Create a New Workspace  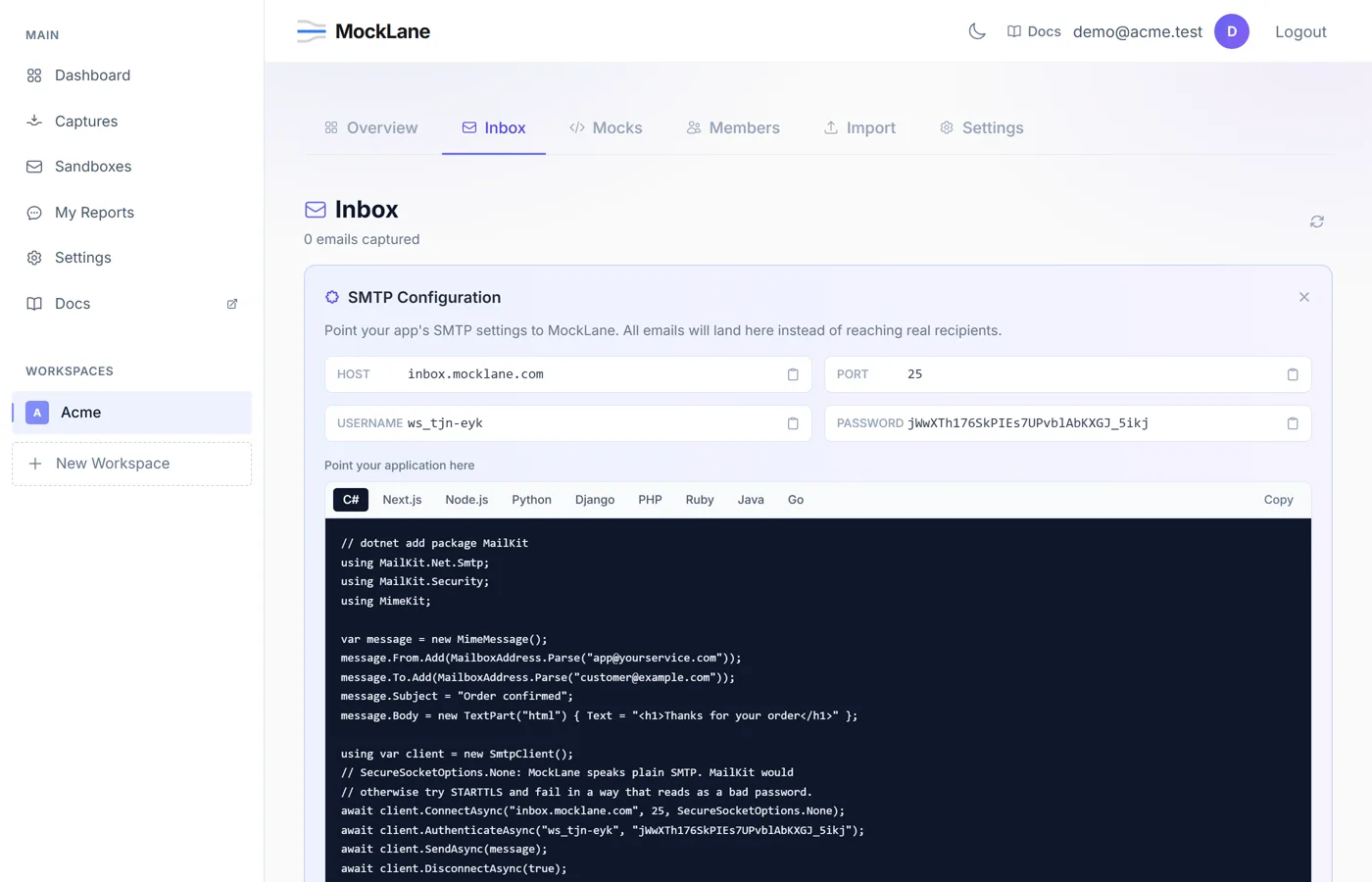pos(131,464)
